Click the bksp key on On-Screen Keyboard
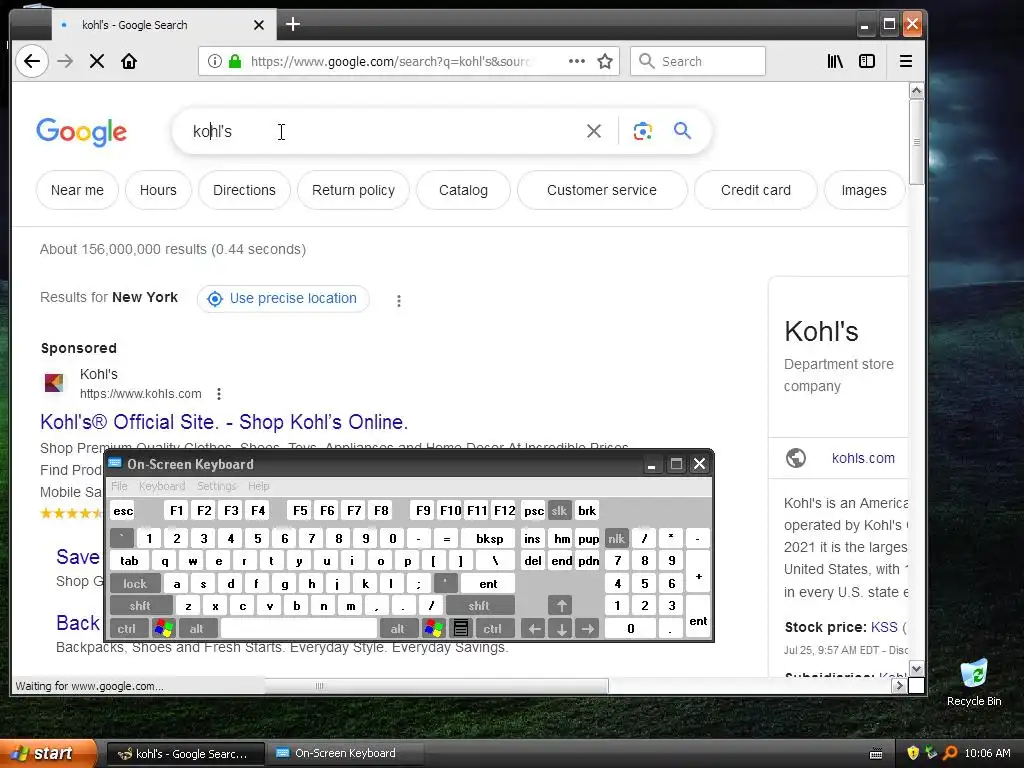This screenshot has height=768, width=1024. (490, 538)
